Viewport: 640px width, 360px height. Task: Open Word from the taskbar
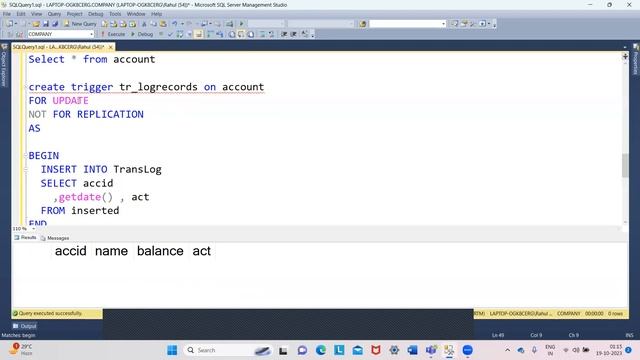tap(413, 350)
